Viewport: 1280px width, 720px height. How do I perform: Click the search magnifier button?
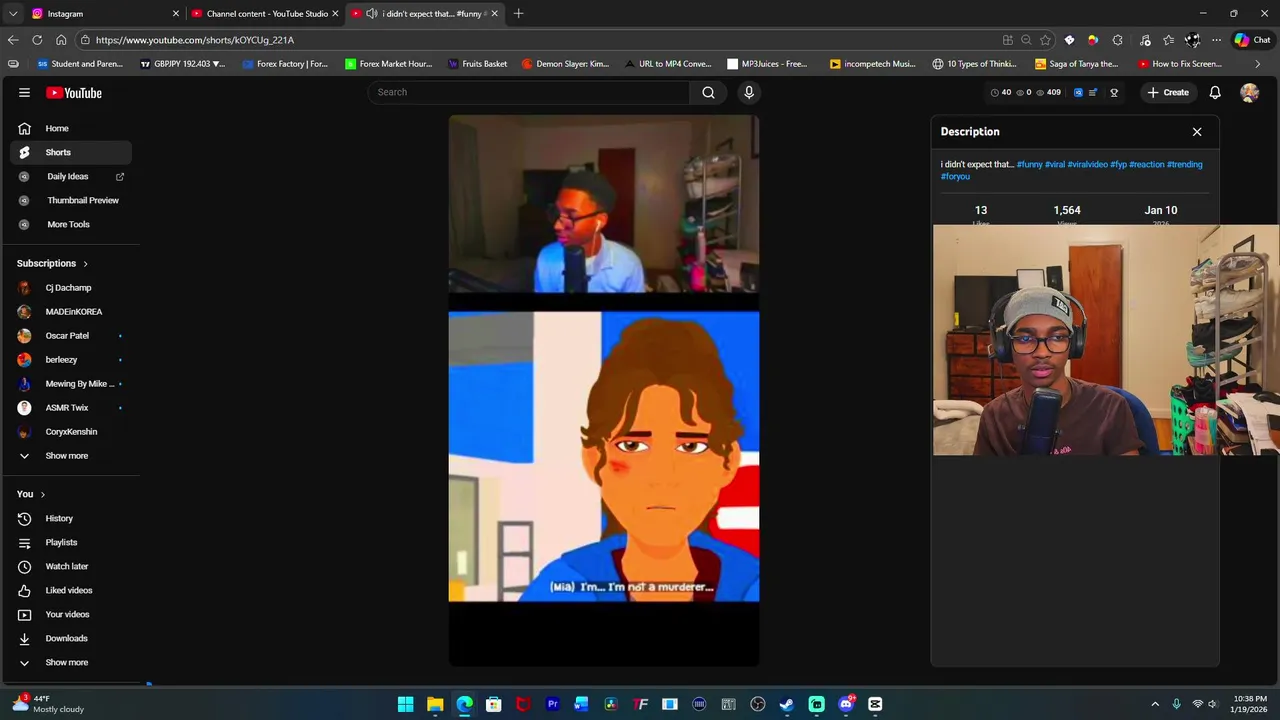[708, 92]
